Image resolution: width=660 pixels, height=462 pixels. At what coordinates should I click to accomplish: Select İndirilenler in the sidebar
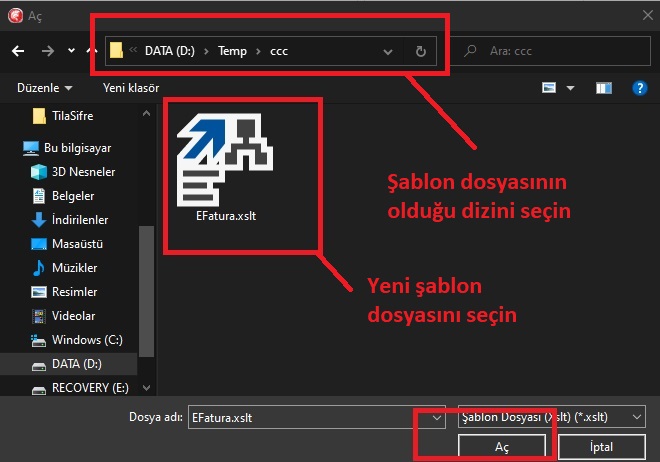[80, 219]
